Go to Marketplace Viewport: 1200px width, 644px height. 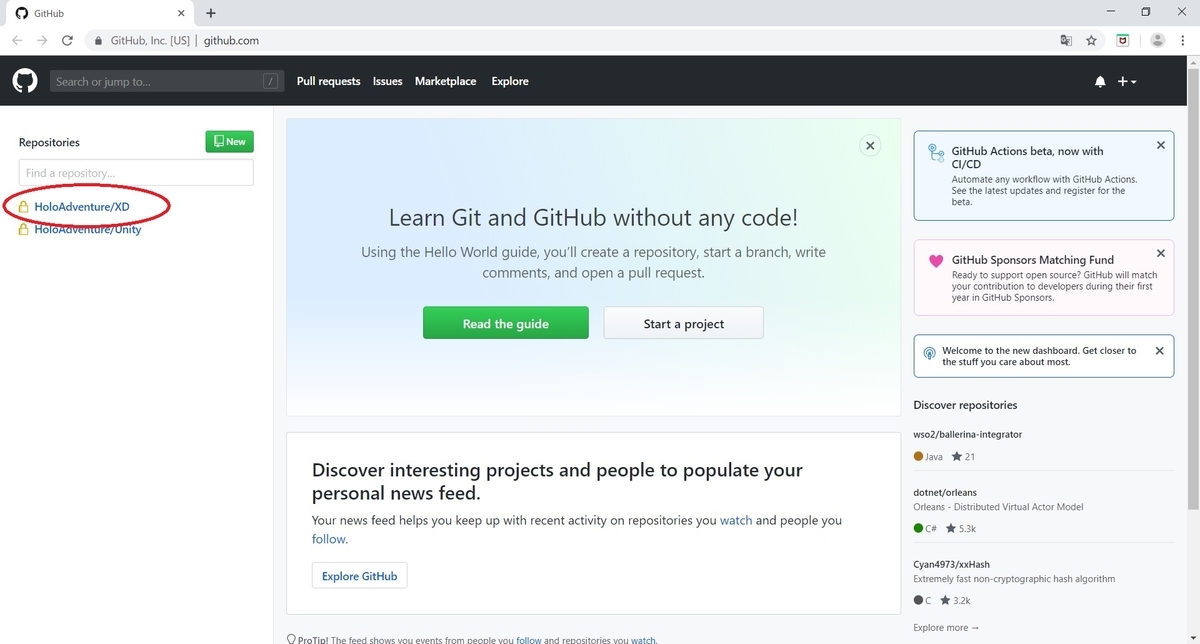point(446,82)
